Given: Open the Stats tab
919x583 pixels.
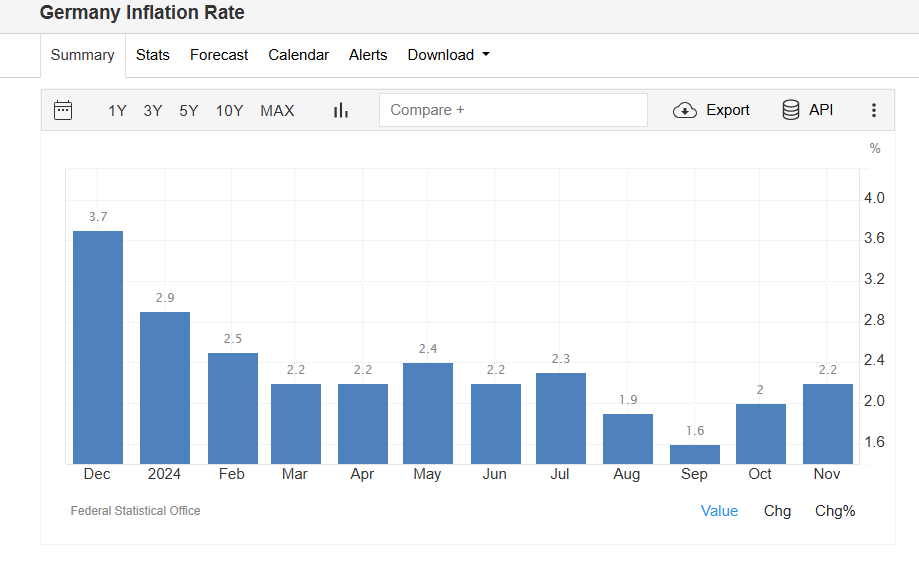Looking at the screenshot, I should click(x=153, y=55).
